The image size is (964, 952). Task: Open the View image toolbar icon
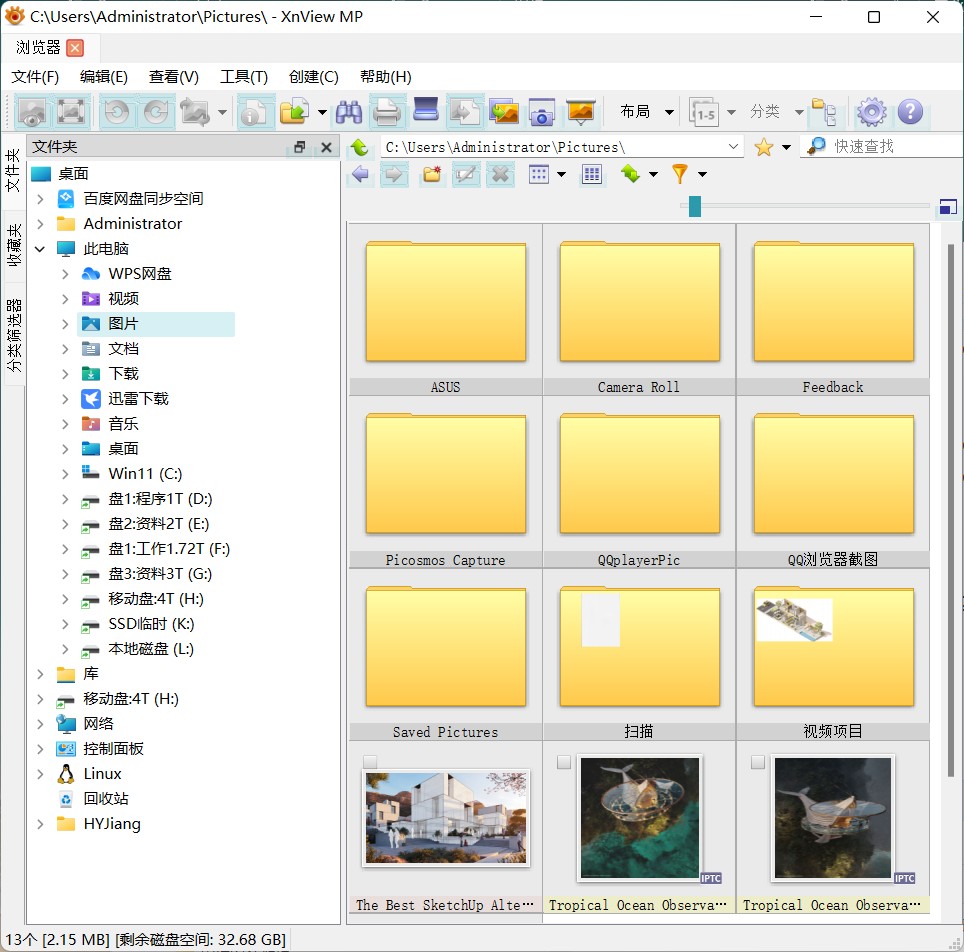tap(31, 113)
